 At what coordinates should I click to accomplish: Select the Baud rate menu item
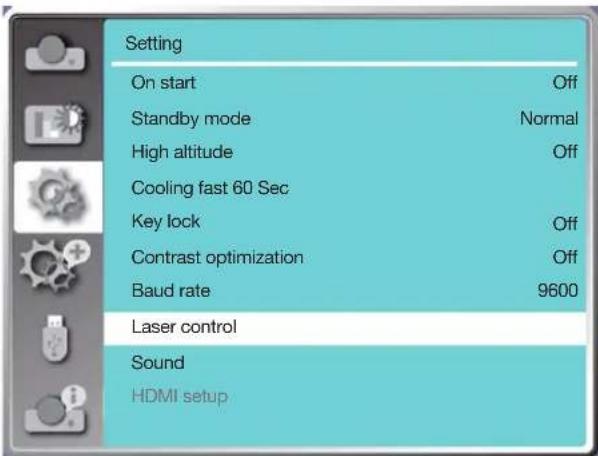[345, 291]
